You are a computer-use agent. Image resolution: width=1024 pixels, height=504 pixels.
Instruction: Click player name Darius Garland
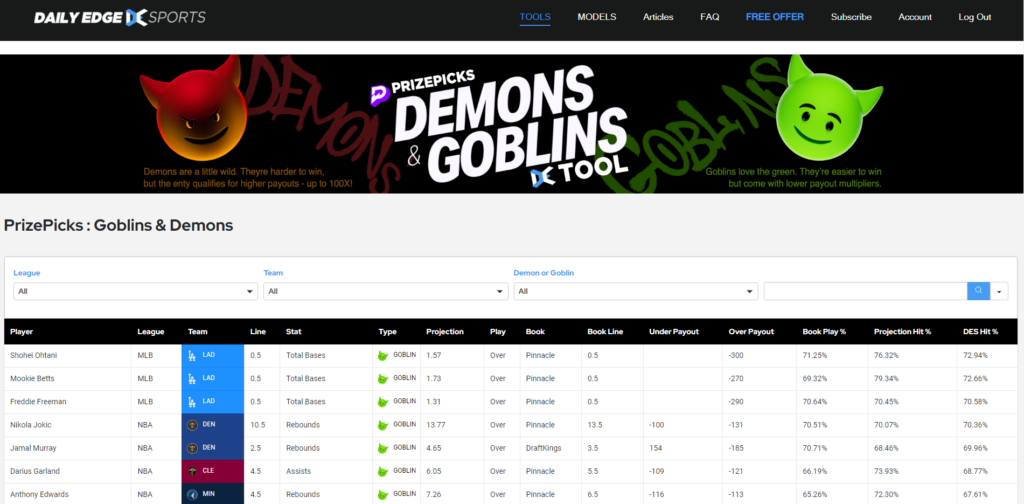33,471
